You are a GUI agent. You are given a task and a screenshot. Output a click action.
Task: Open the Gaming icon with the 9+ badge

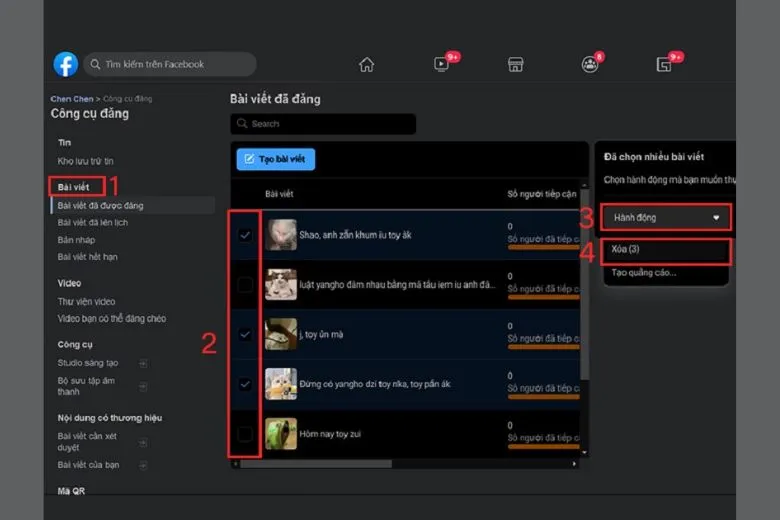click(665, 64)
